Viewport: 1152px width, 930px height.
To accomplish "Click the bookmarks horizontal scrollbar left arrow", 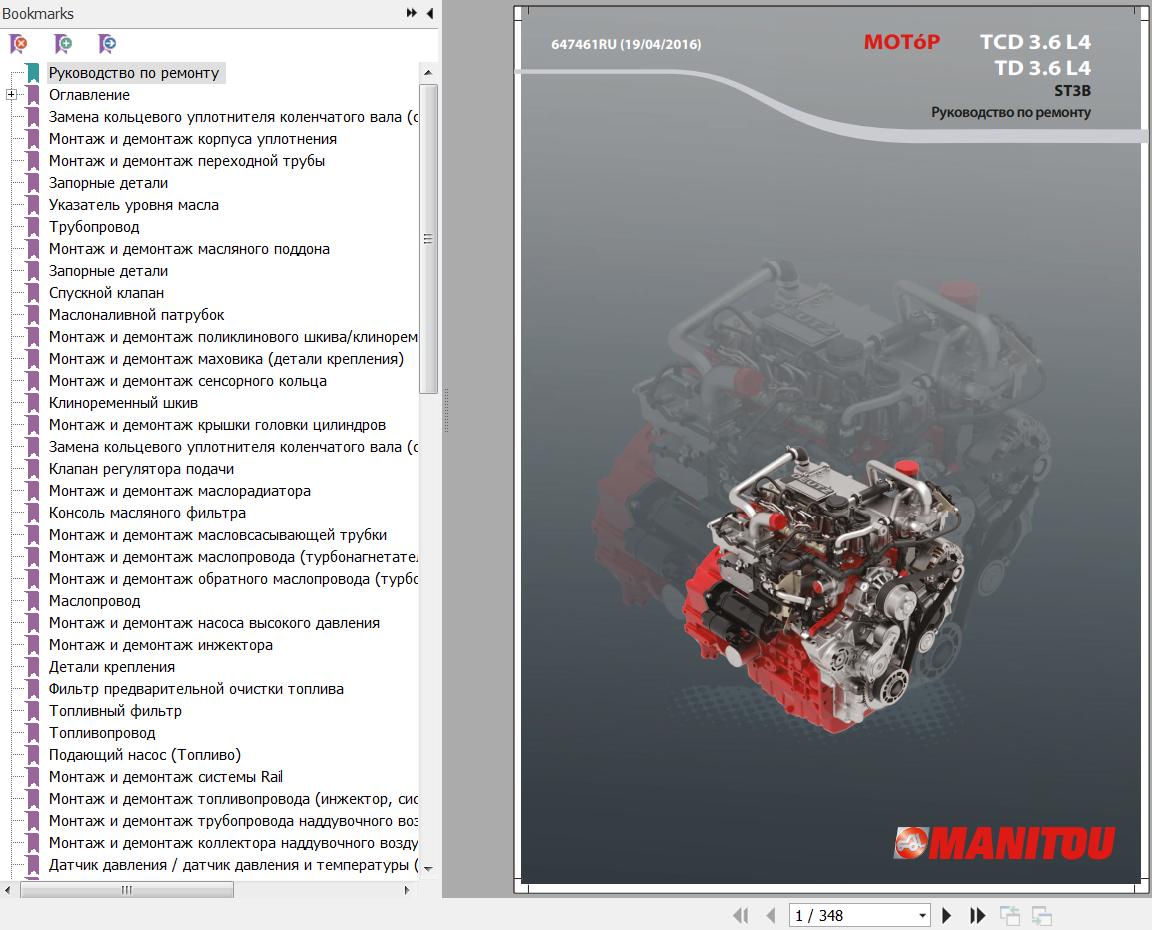I will (x=7, y=890).
